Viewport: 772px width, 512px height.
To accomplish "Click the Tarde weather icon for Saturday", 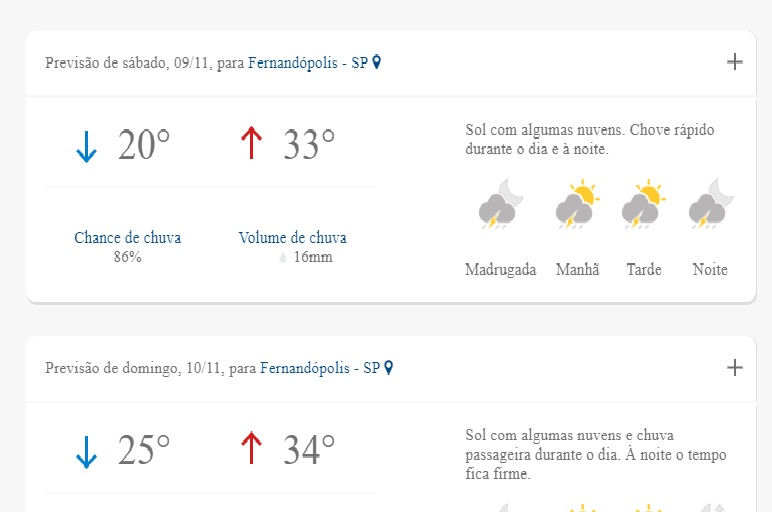I will pyautogui.click(x=643, y=207).
